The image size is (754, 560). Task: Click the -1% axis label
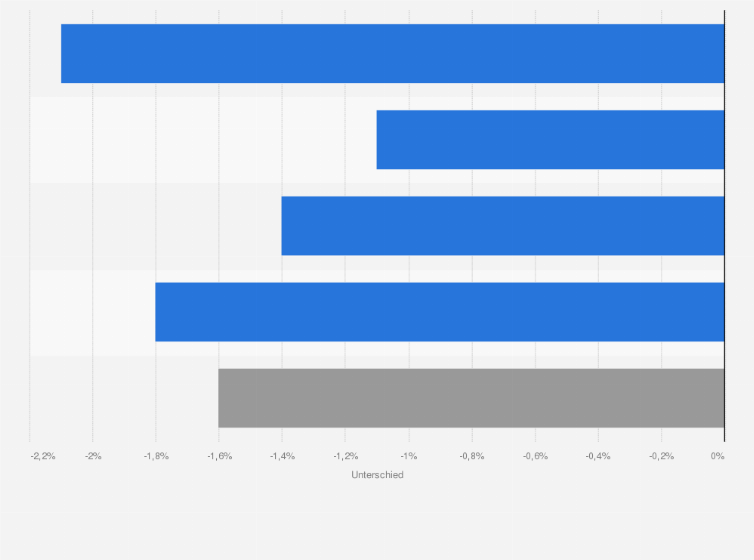pyautogui.click(x=409, y=456)
